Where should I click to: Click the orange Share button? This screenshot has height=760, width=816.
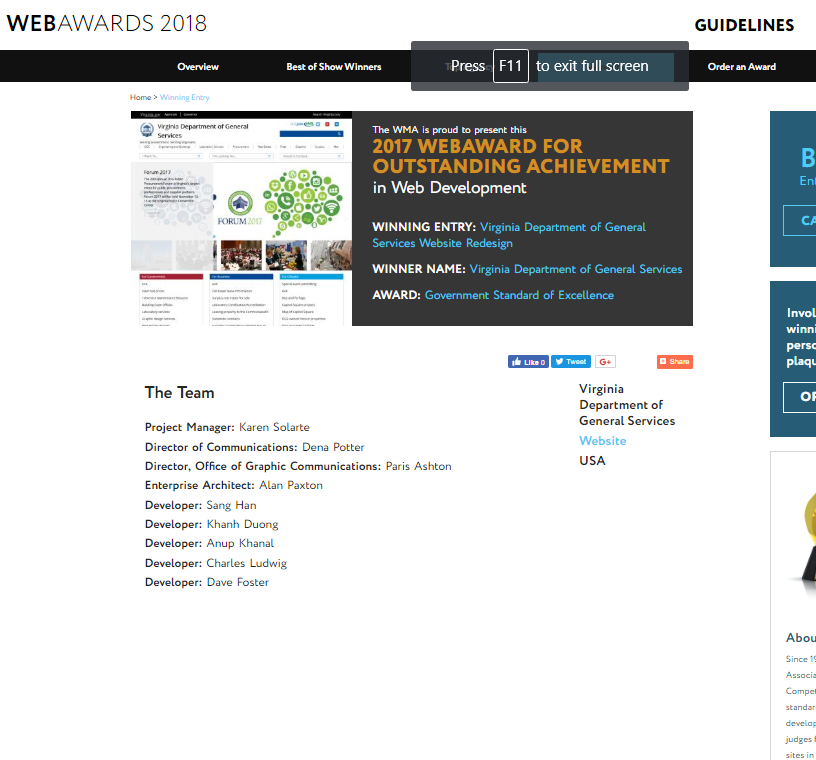tap(675, 362)
